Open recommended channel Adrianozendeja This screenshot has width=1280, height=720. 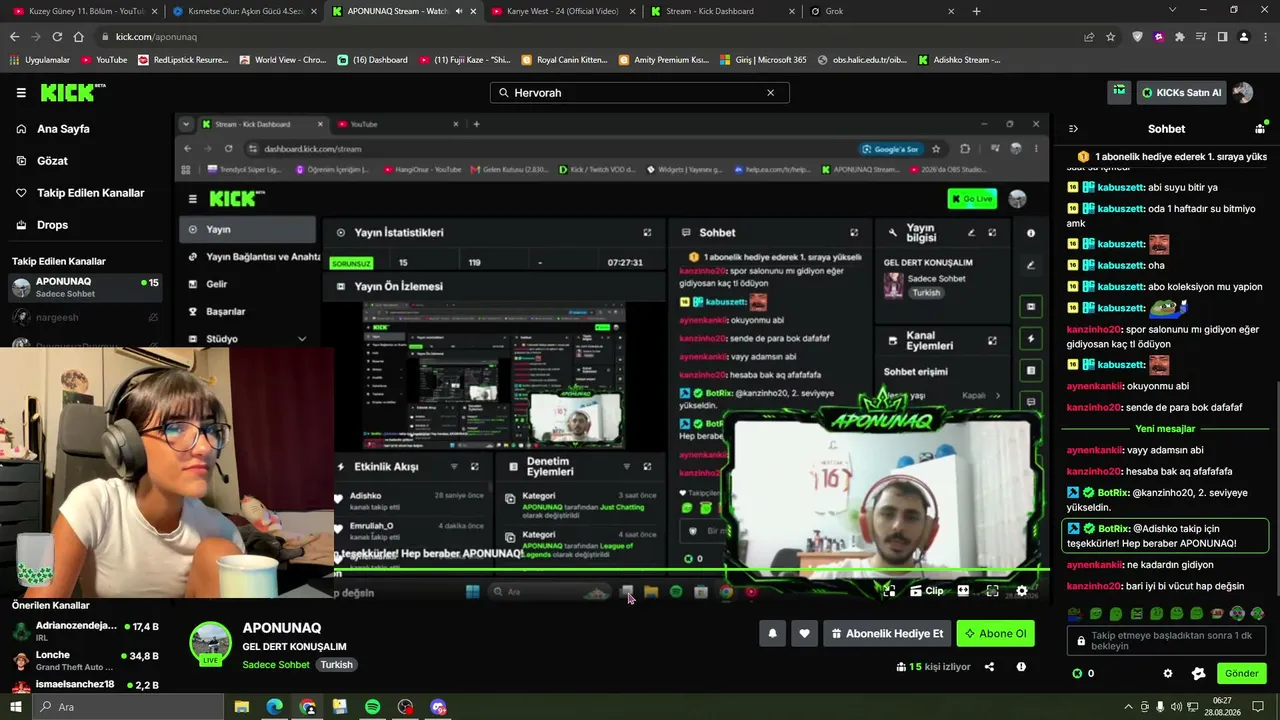click(84, 631)
